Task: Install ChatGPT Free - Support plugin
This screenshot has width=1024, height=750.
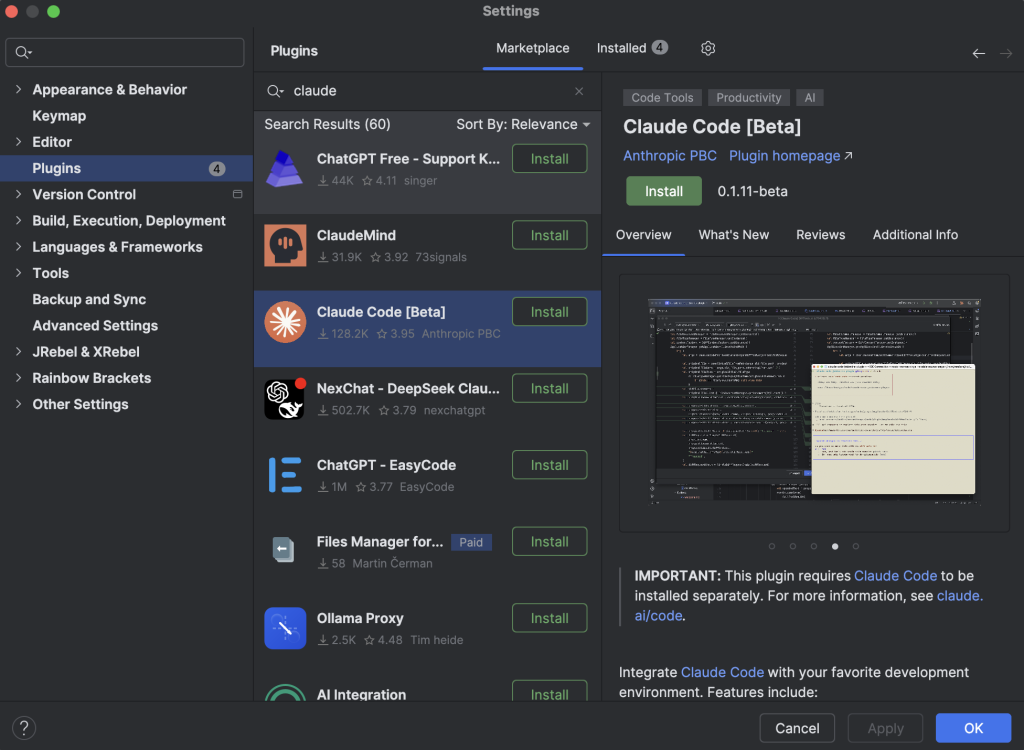Action: (549, 159)
